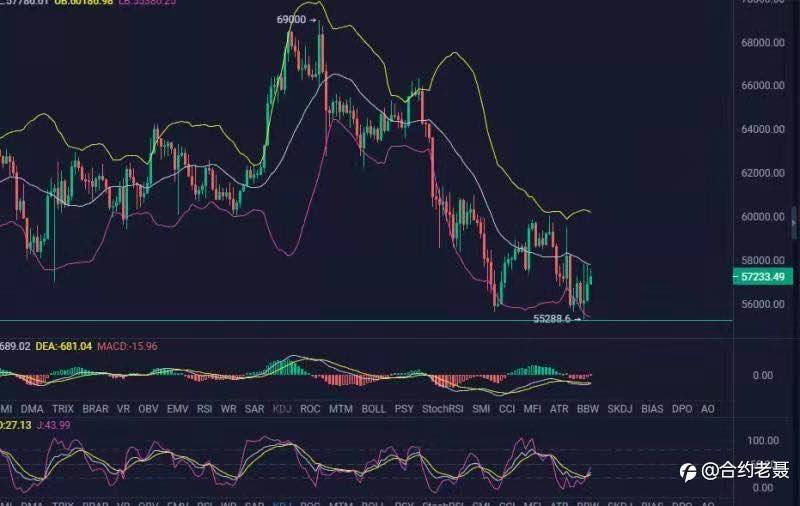Image resolution: width=800 pixels, height=506 pixels.
Task: Select the ATR indicator tab
Action: pos(559,409)
